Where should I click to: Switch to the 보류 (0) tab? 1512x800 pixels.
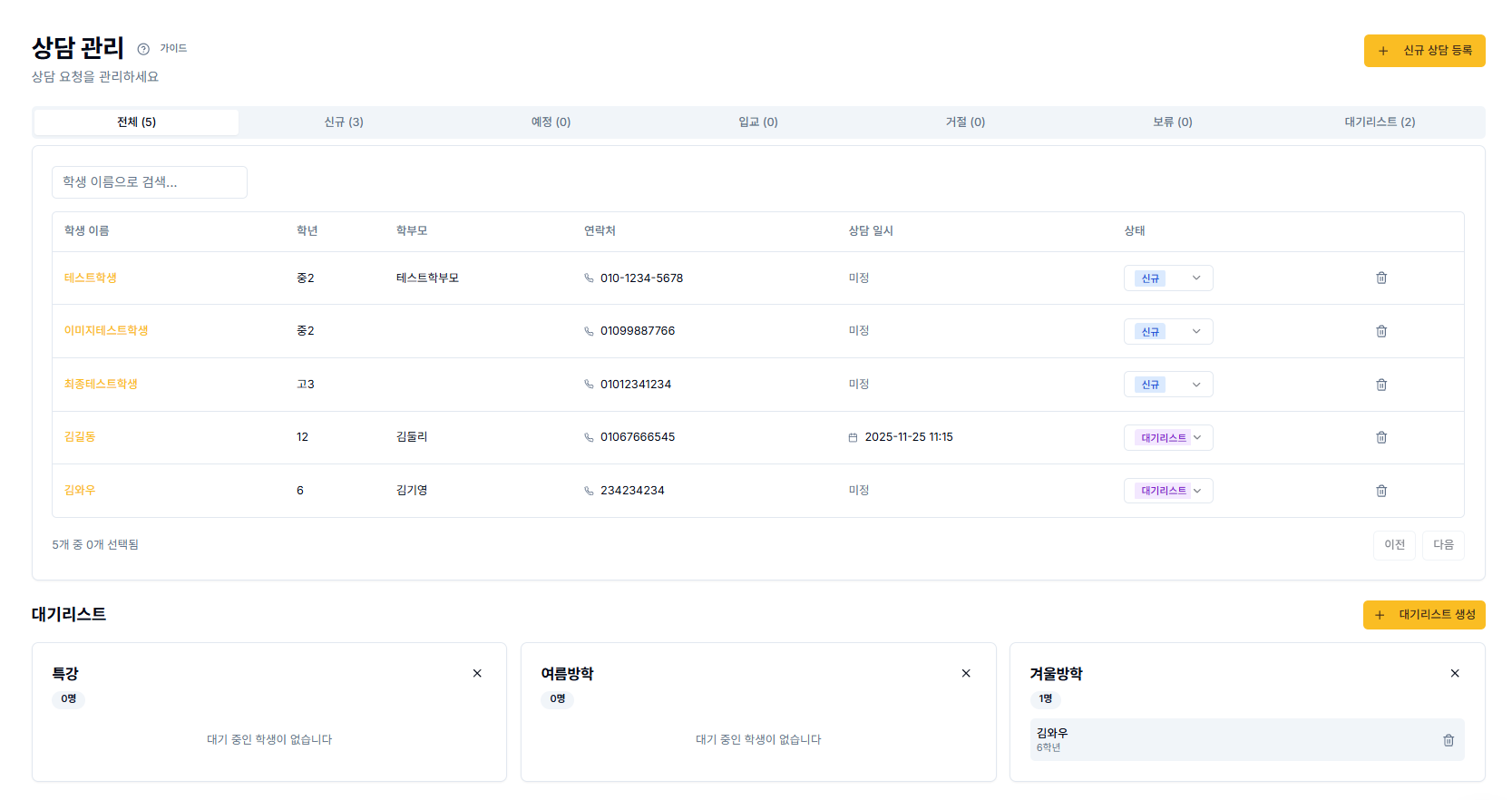[1173, 122]
